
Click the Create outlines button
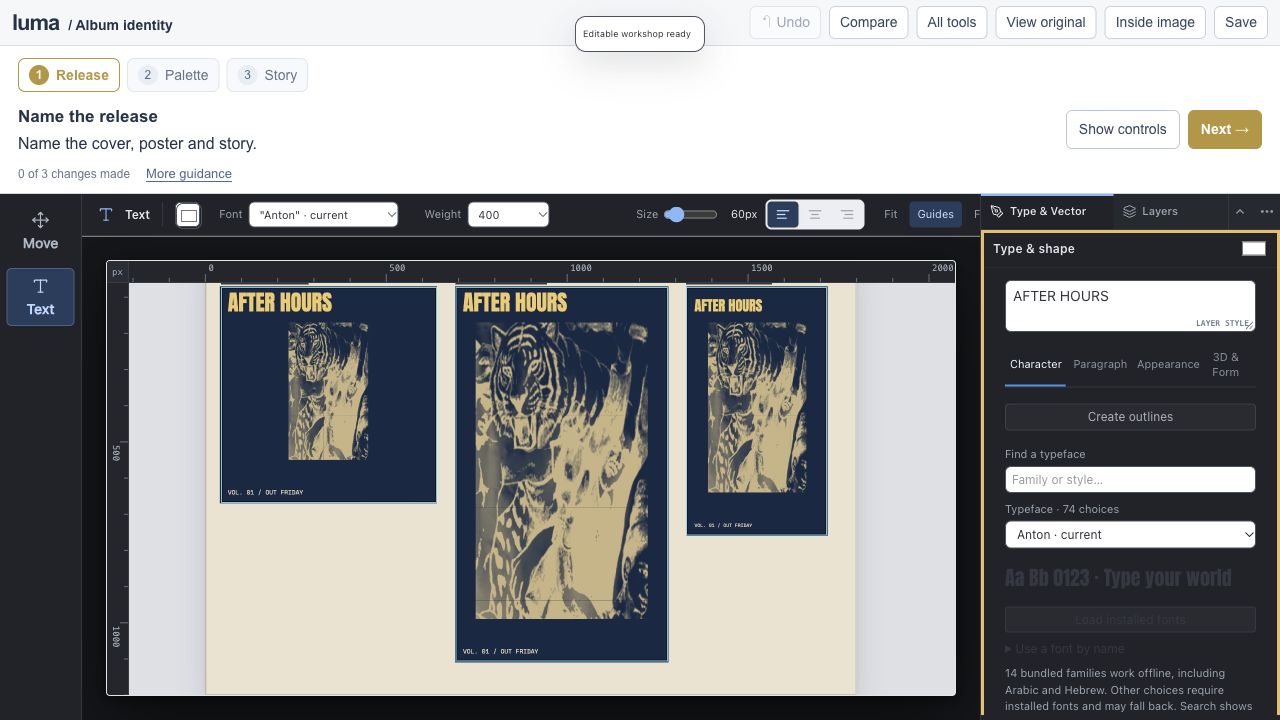1130,417
